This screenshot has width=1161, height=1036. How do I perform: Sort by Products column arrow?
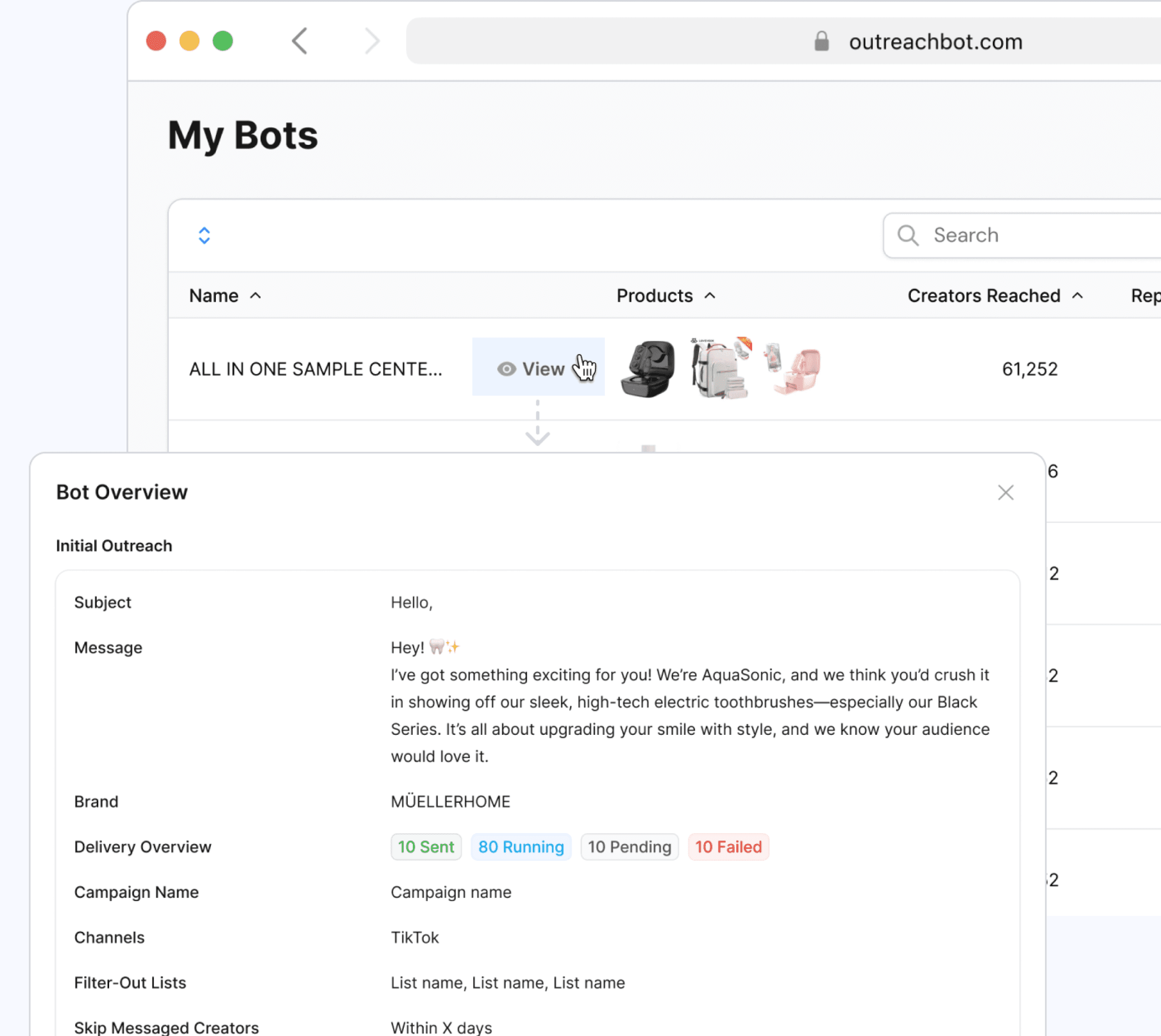[709, 295]
